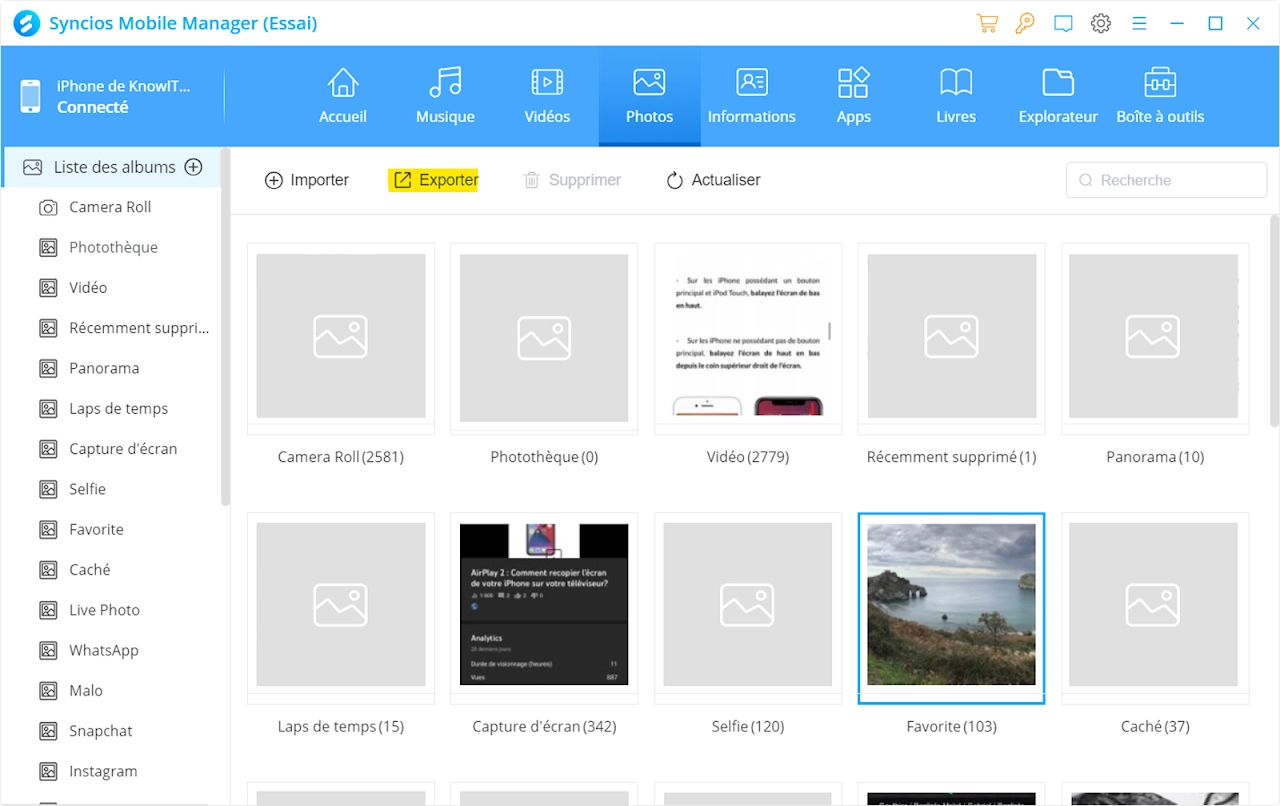Switch to the Musique tab
The height and width of the screenshot is (806, 1280).
[445, 96]
